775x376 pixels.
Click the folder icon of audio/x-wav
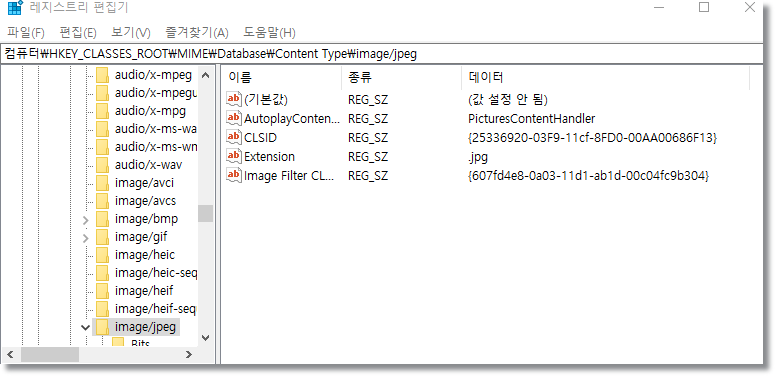[x=102, y=165]
